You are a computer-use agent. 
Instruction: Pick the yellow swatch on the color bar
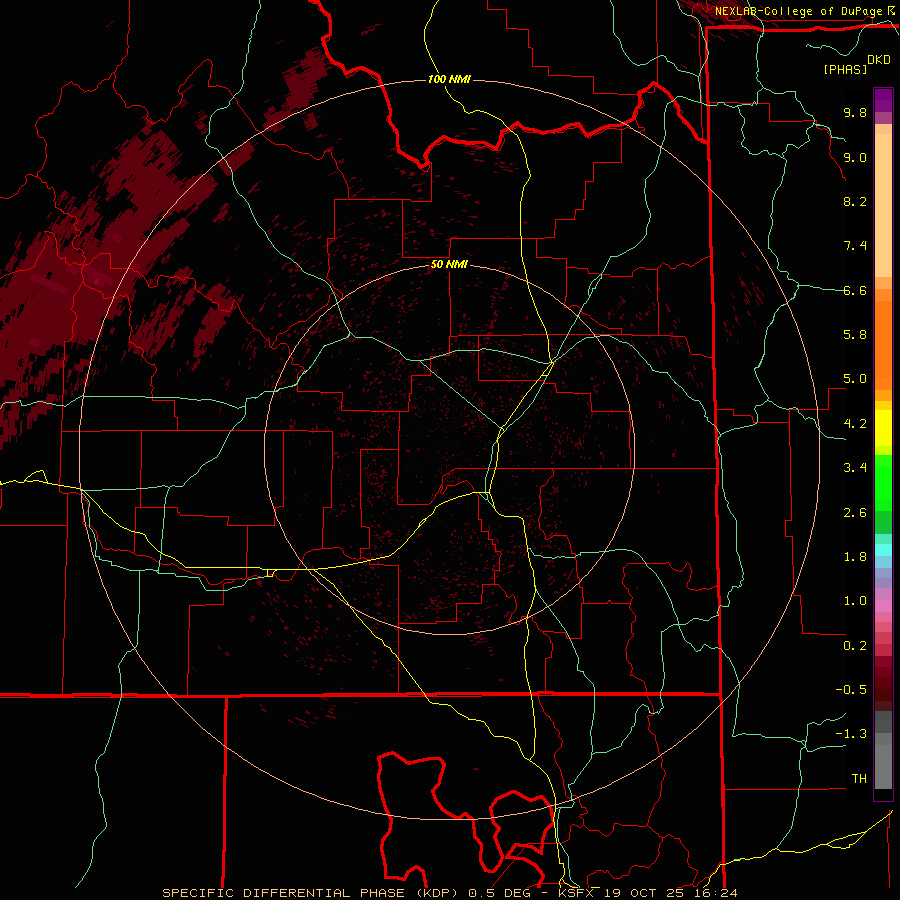tap(883, 428)
